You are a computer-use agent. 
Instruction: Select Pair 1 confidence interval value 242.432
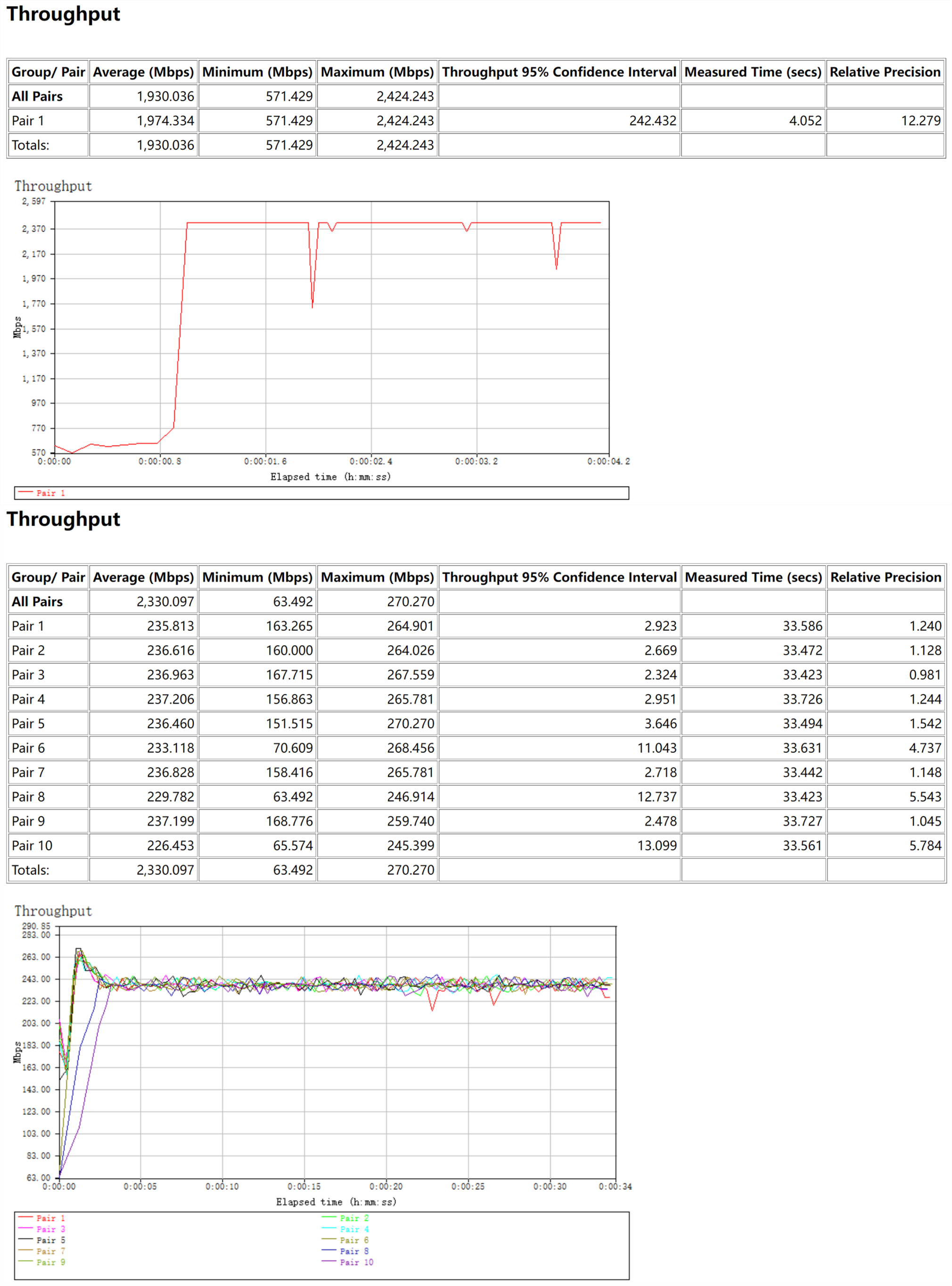tap(652, 121)
